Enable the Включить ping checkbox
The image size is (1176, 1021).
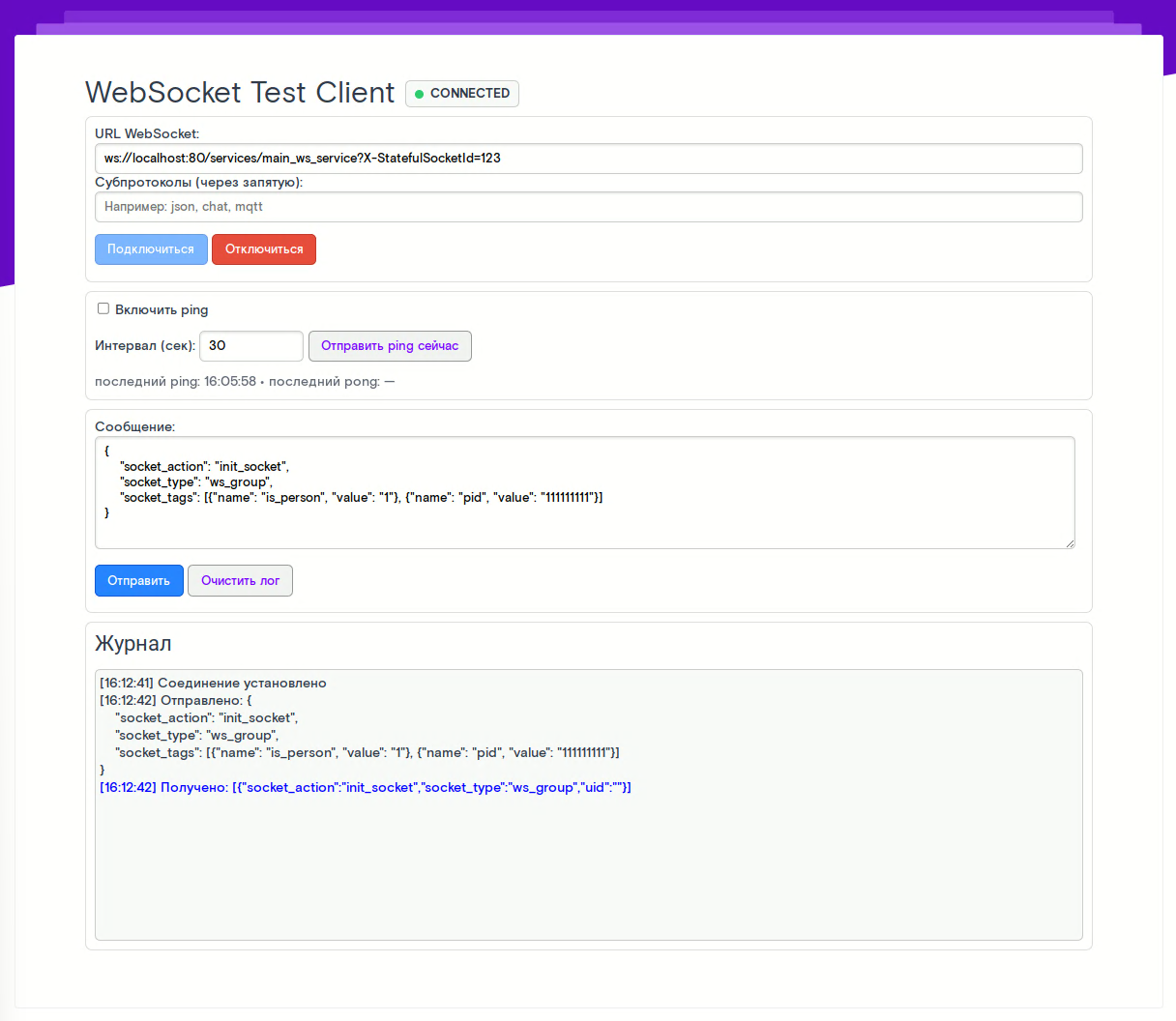coord(103,308)
